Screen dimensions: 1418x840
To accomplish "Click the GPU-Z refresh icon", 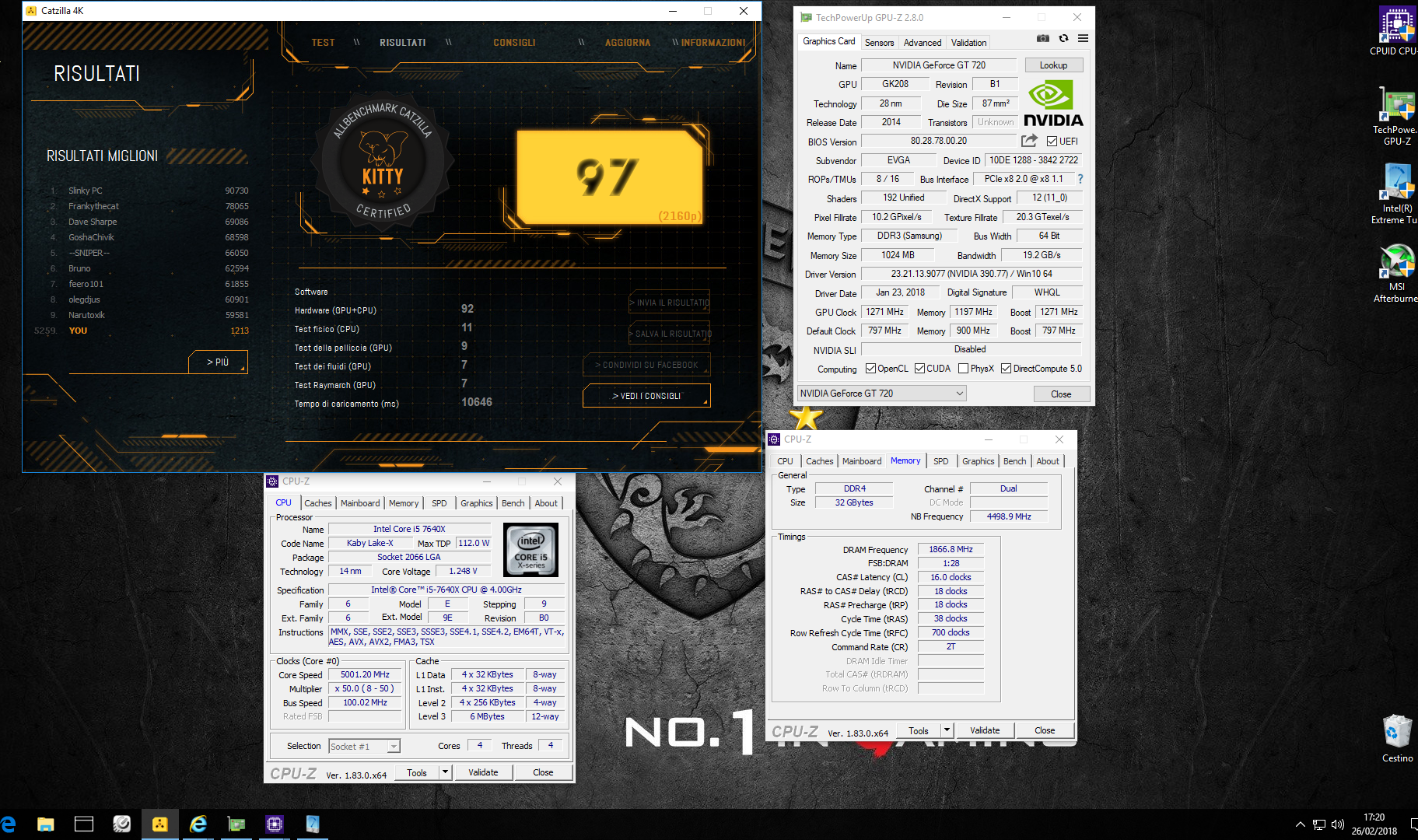I will tap(1063, 38).
